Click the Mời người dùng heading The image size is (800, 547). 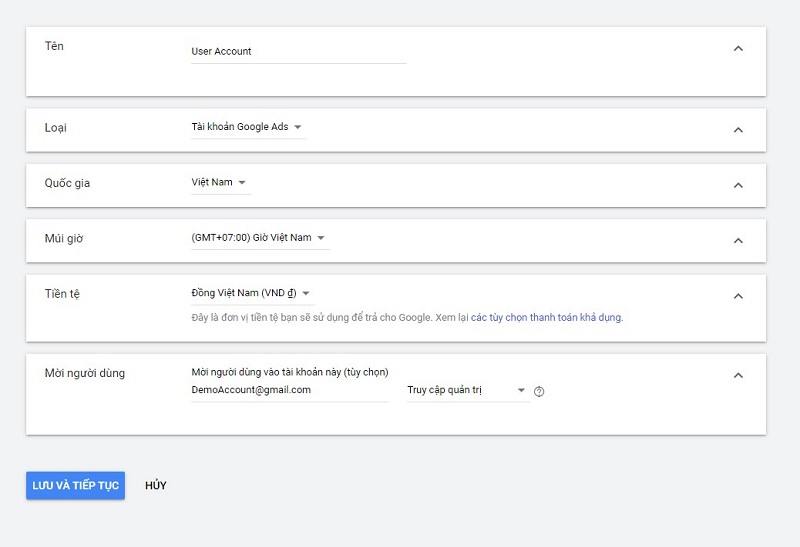click(x=85, y=373)
